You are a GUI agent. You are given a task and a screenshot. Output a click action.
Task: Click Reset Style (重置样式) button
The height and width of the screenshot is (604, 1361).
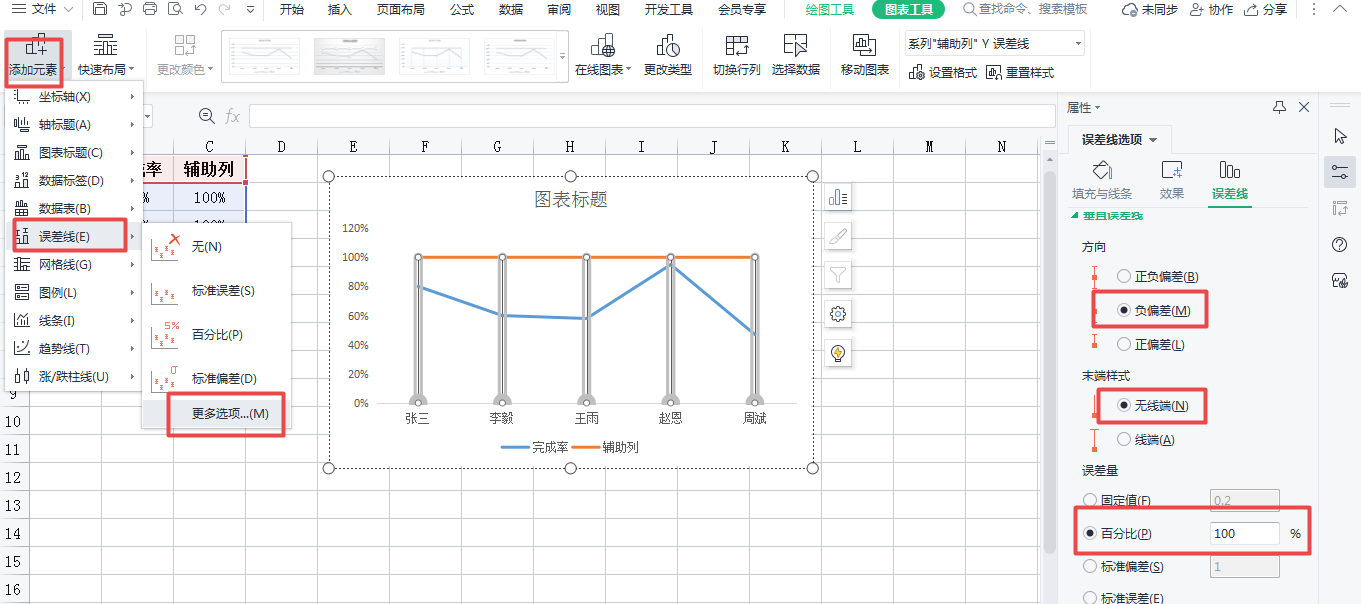pos(1020,73)
